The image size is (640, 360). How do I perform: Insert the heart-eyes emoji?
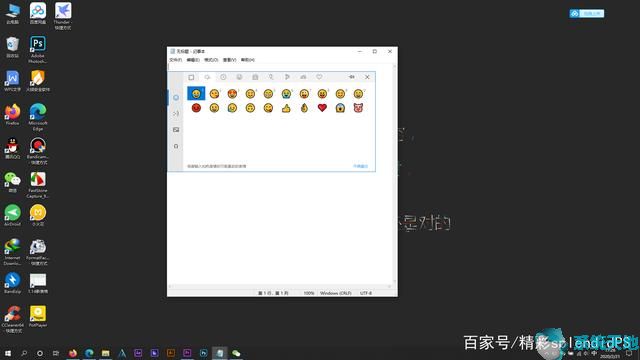[232, 94]
